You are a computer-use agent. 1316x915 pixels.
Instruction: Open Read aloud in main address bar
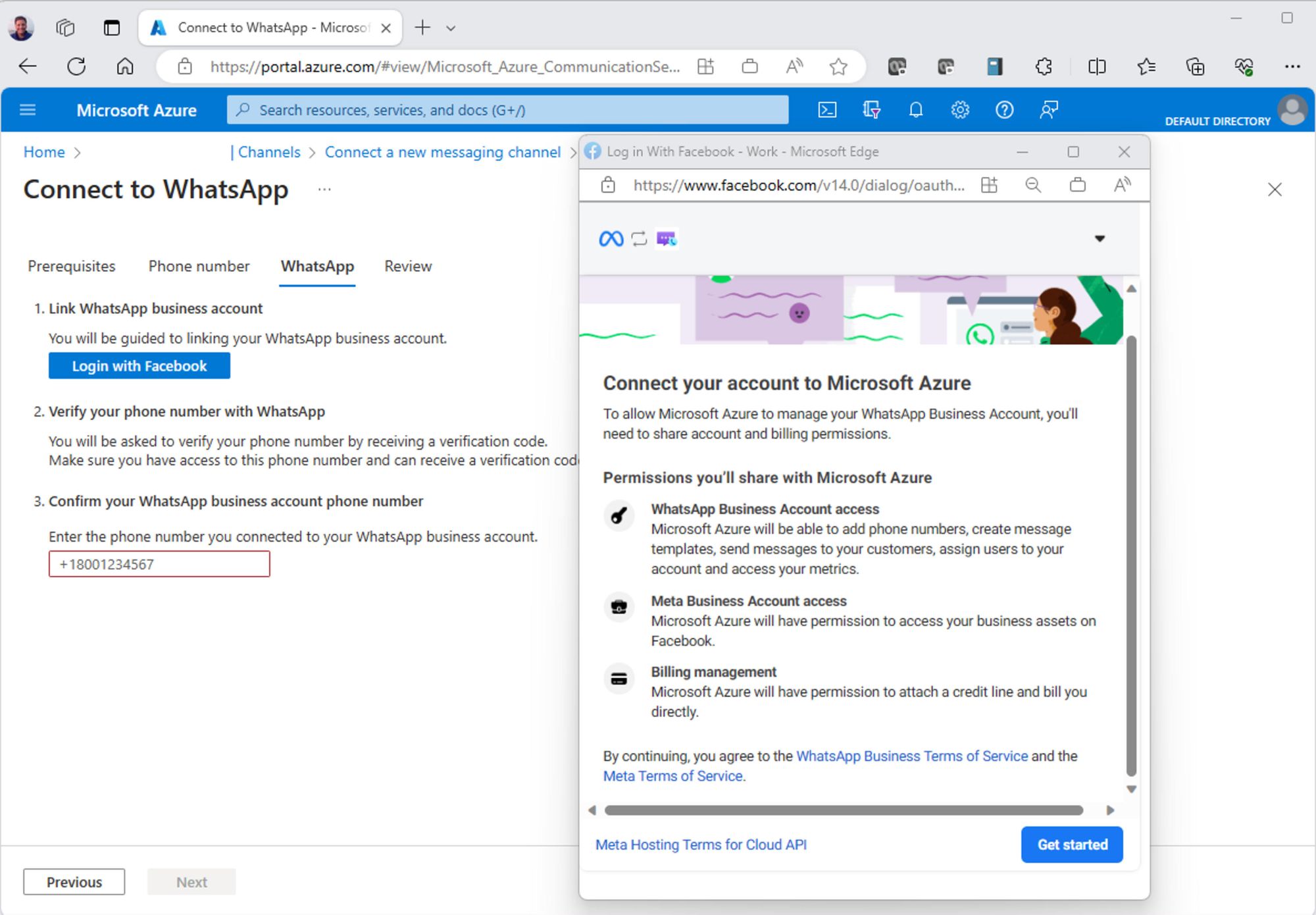point(794,66)
